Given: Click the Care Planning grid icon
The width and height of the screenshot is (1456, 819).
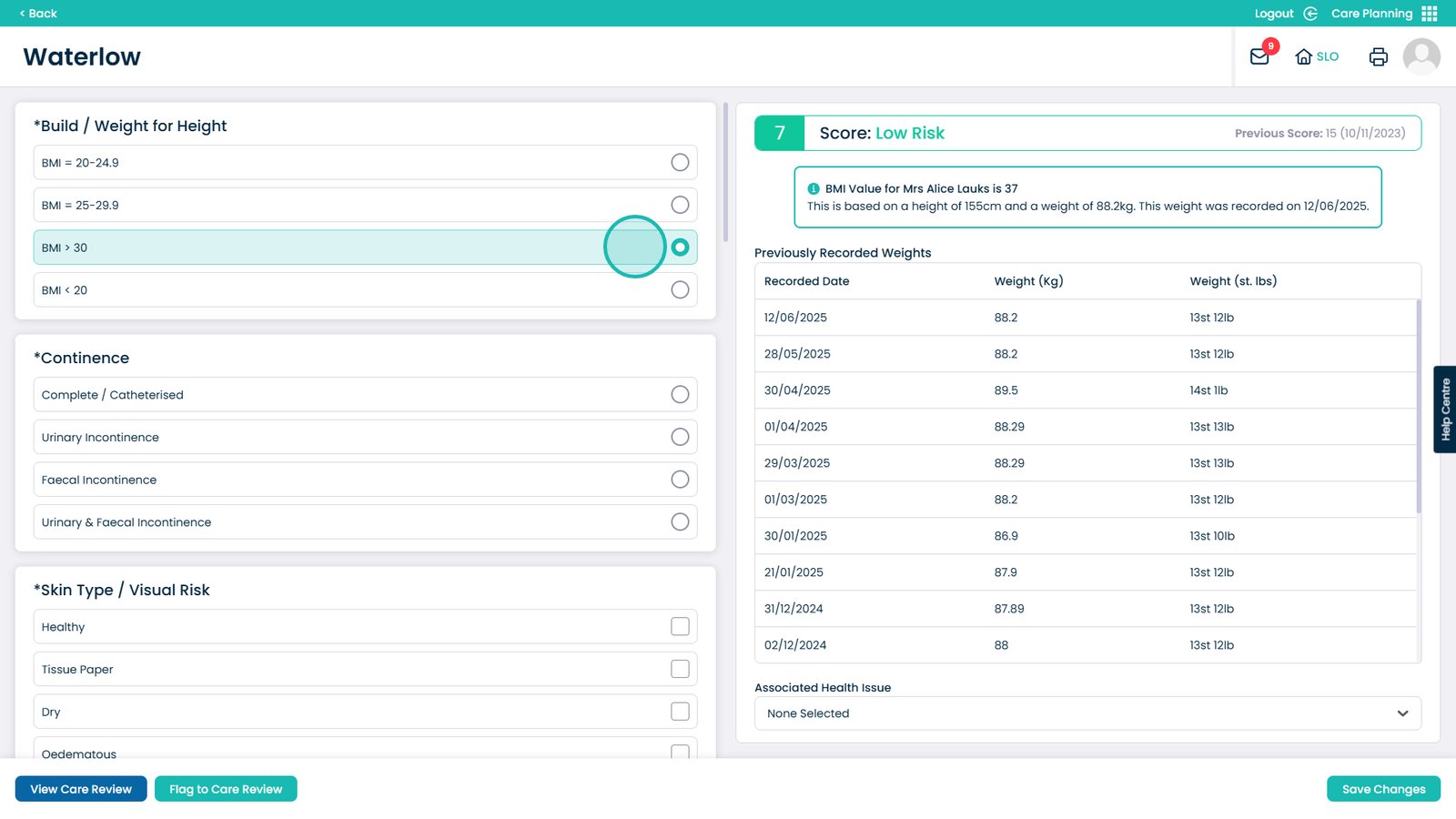Looking at the screenshot, I should 1430,14.
